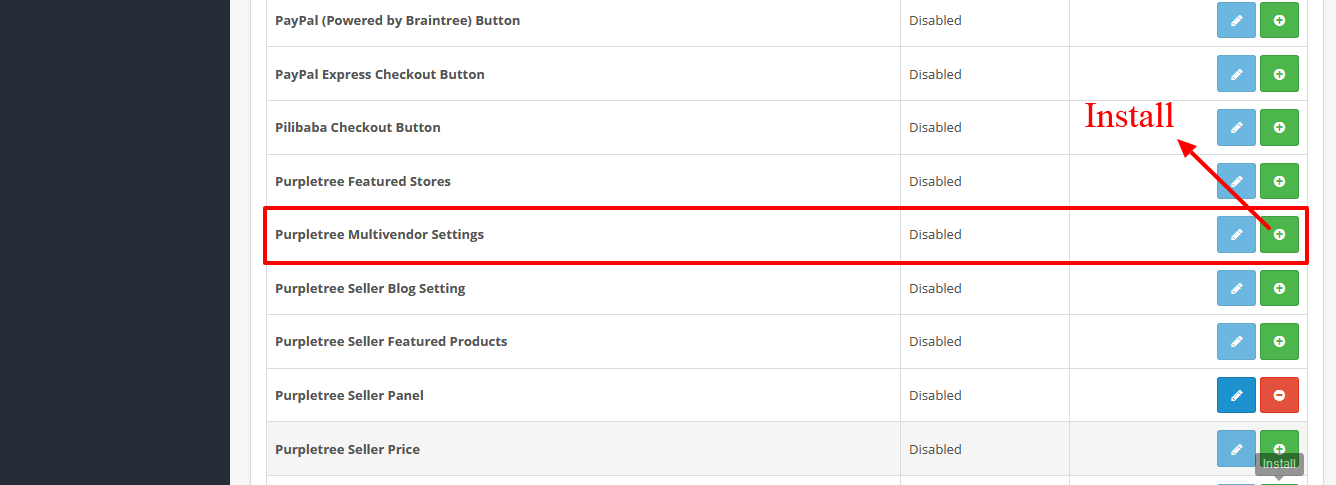
Task: Install Purpletree Seller Featured Products module
Action: [x=1279, y=341]
